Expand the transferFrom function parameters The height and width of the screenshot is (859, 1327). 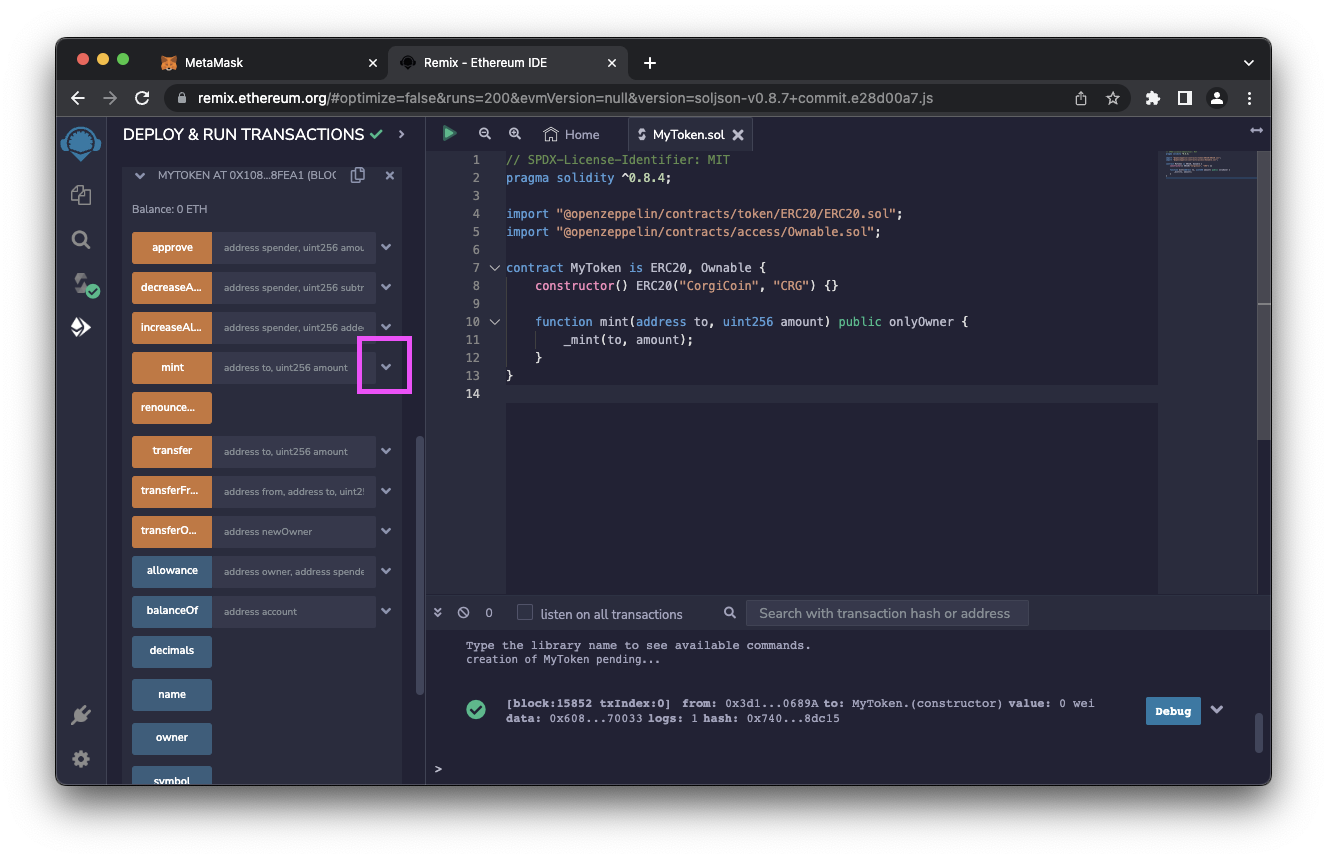[x=386, y=491]
